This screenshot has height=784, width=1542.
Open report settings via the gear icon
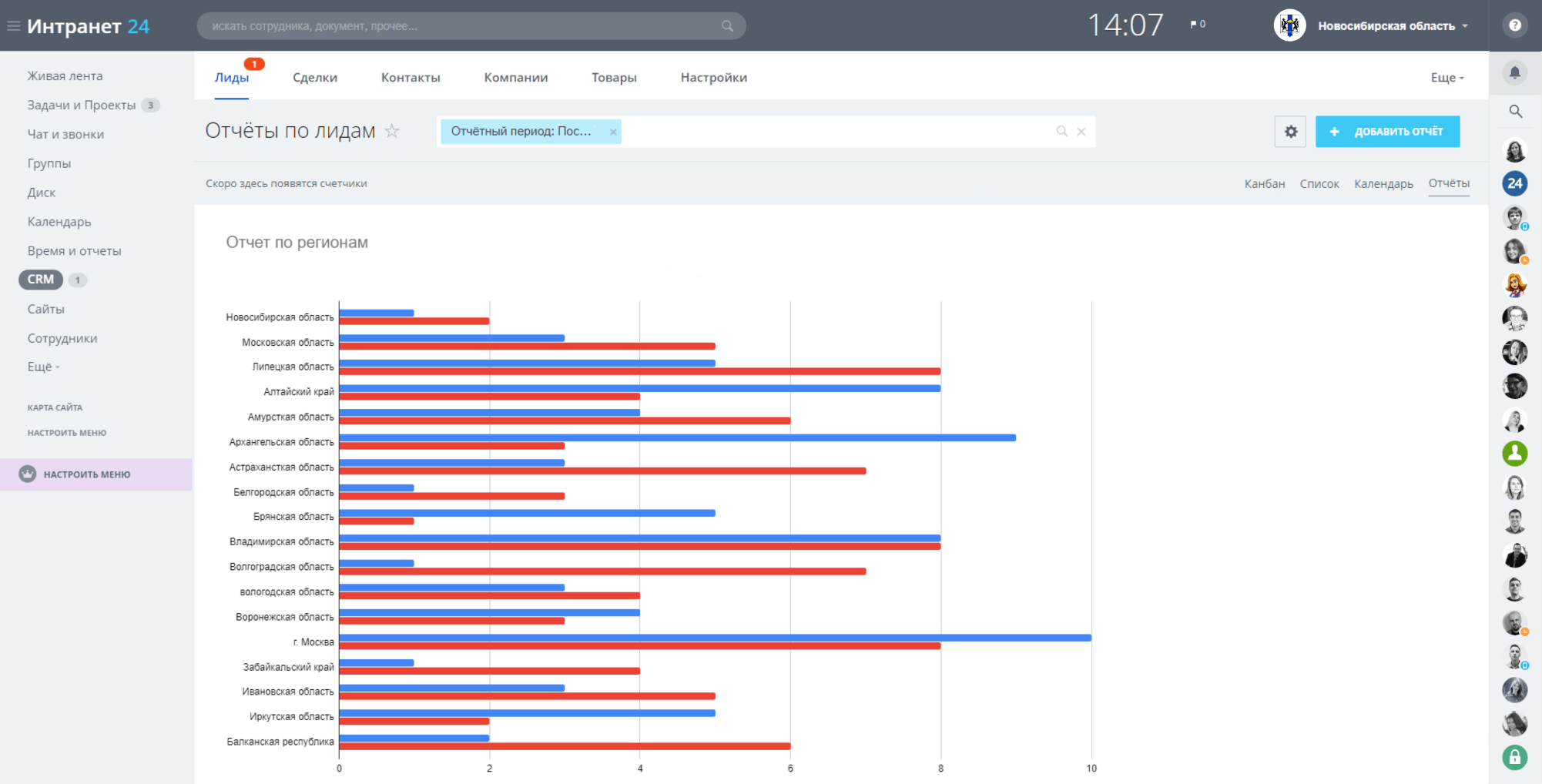pos(1290,132)
